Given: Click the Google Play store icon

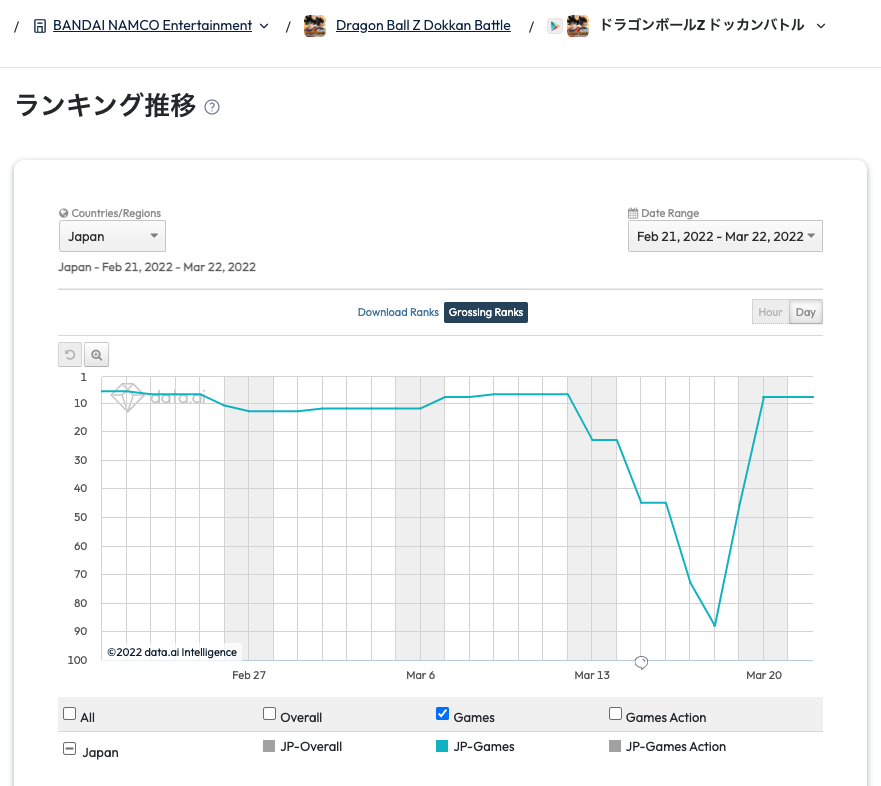Looking at the screenshot, I should click(555, 26).
